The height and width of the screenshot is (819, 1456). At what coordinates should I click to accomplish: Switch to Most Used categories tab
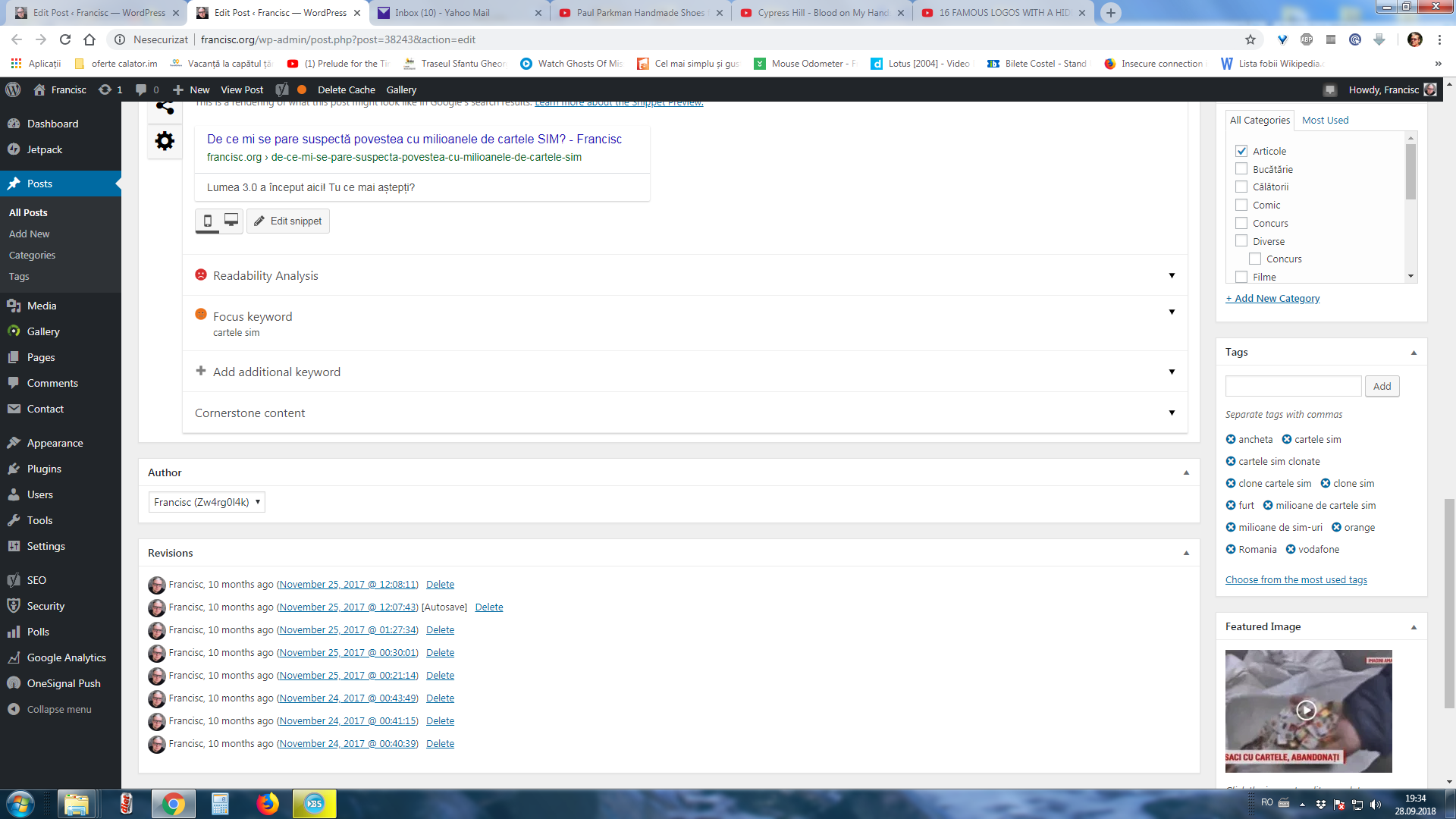[1325, 120]
